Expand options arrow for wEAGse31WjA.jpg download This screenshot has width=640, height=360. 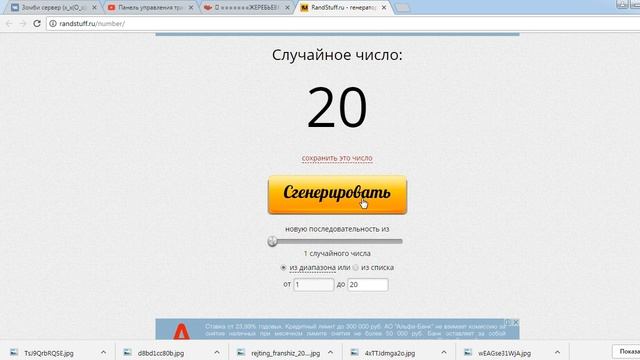click(557, 352)
